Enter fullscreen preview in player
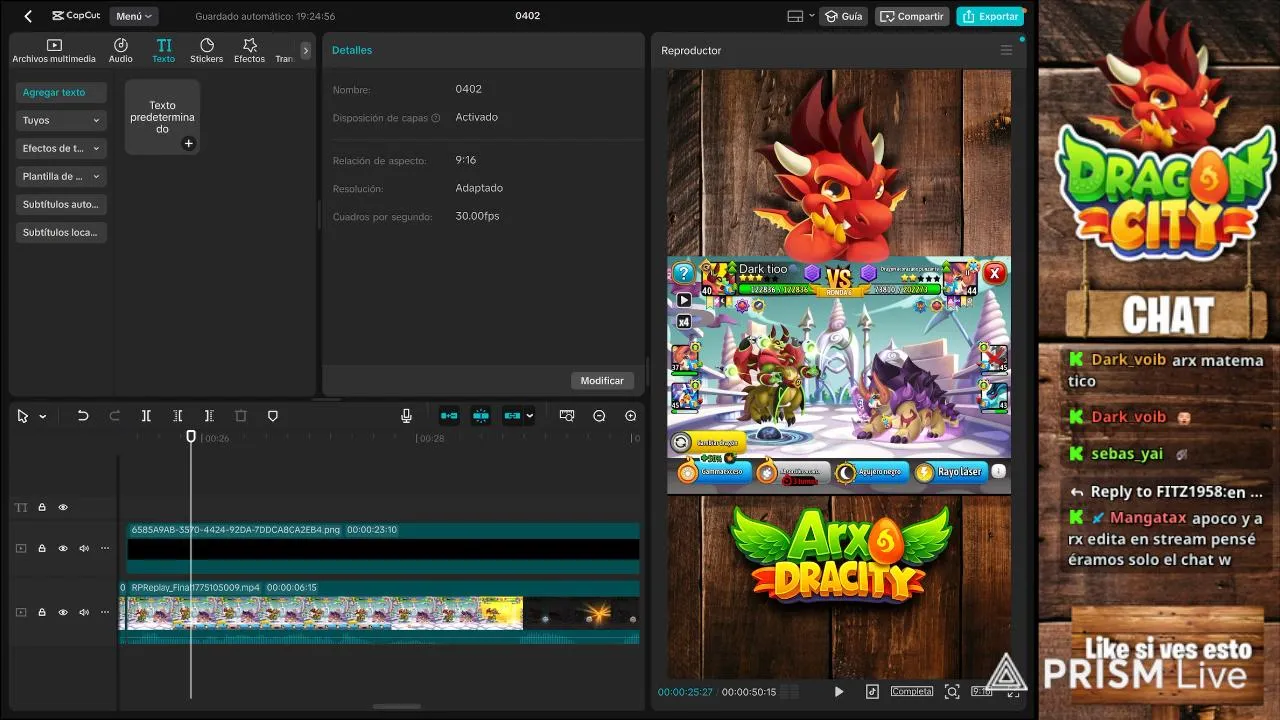 [x=1013, y=691]
